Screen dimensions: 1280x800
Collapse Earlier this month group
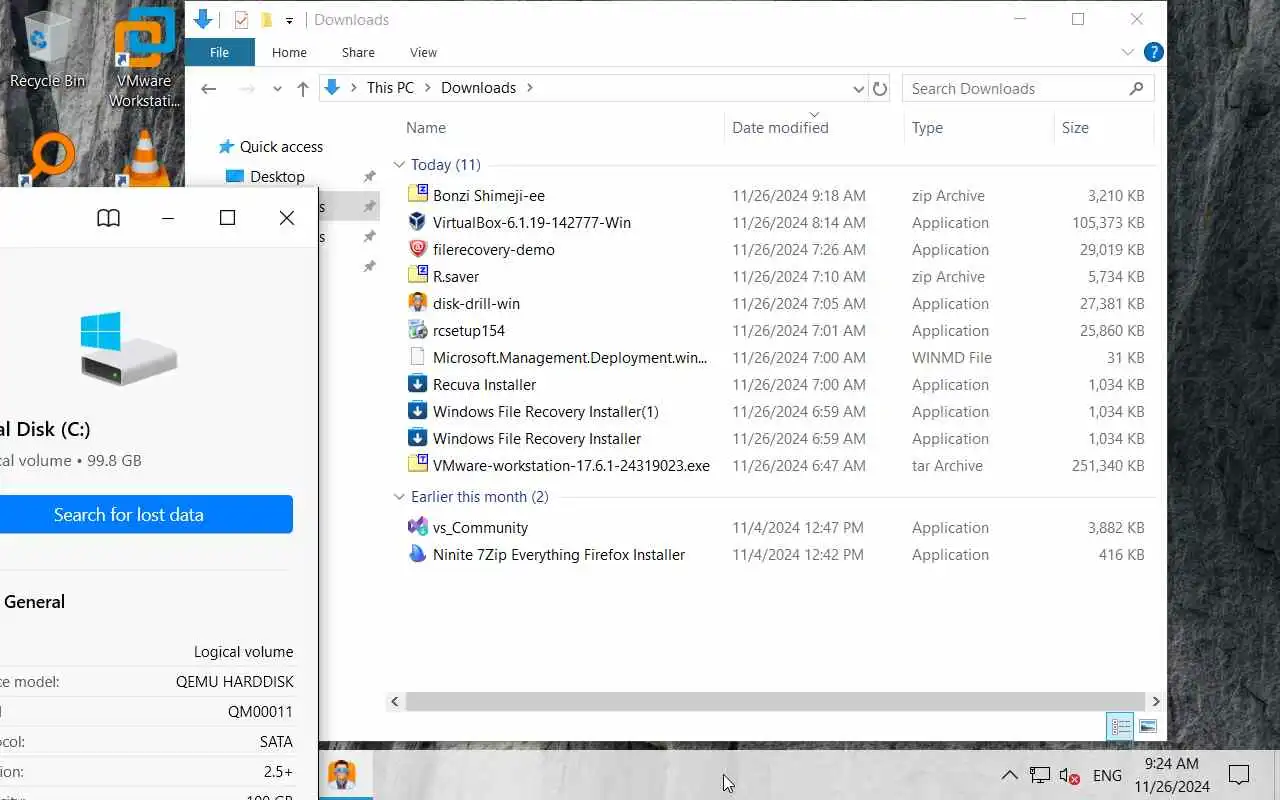click(399, 497)
